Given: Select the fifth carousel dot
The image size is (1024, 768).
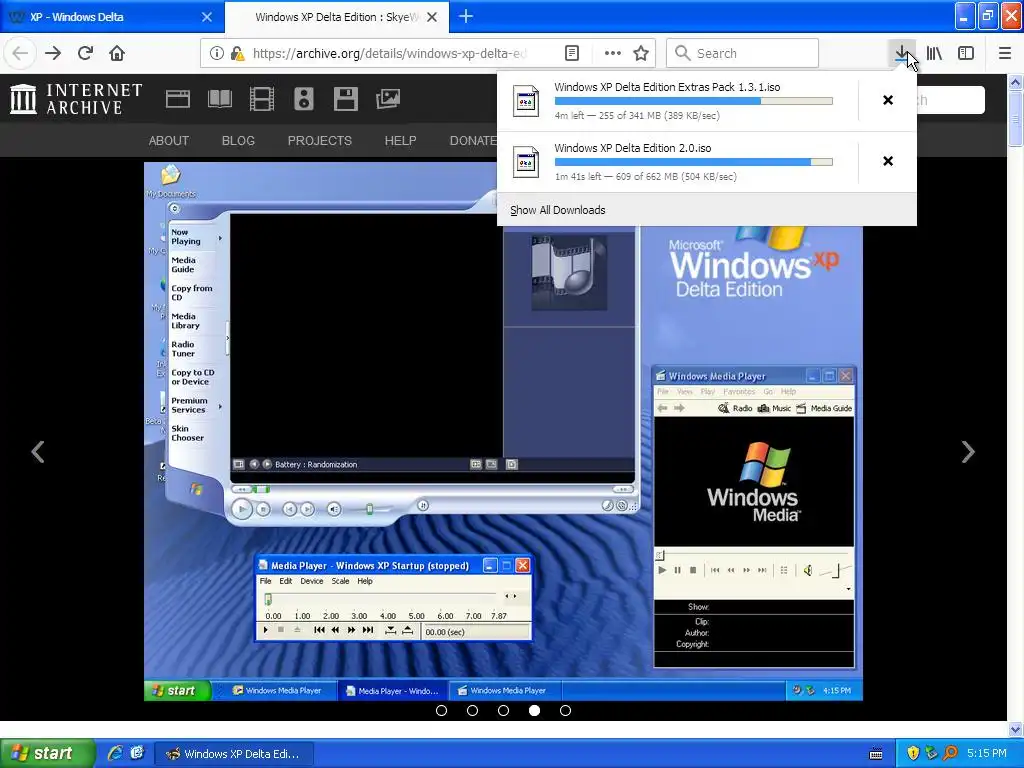Looking at the screenshot, I should (x=566, y=710).
